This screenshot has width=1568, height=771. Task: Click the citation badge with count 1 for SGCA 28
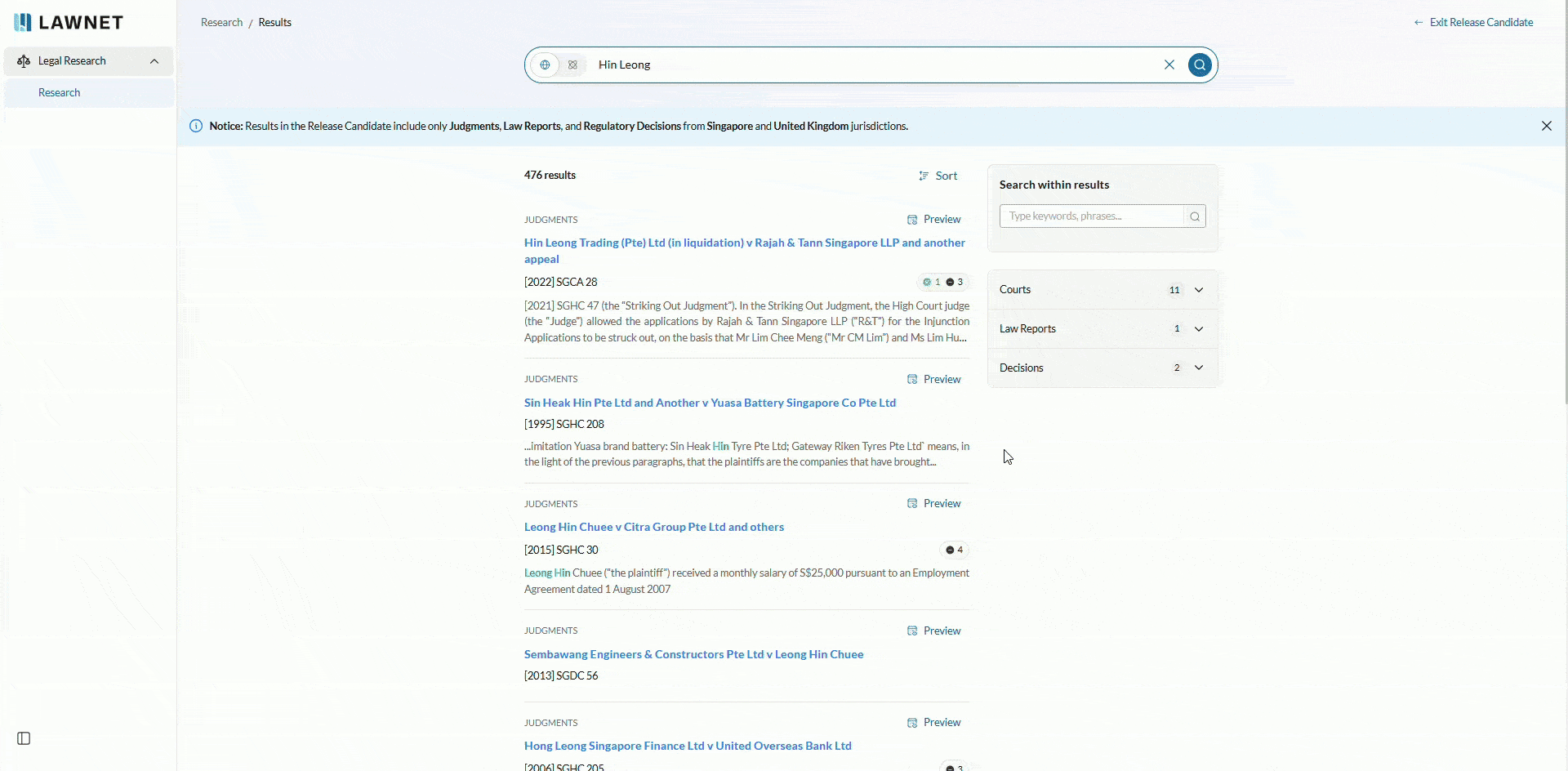click(x=931, y=282)
